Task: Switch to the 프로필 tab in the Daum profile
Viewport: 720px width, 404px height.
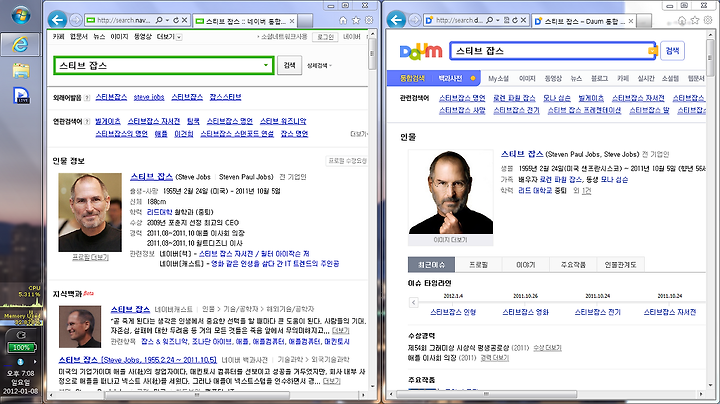Action: tap(478, 265)
